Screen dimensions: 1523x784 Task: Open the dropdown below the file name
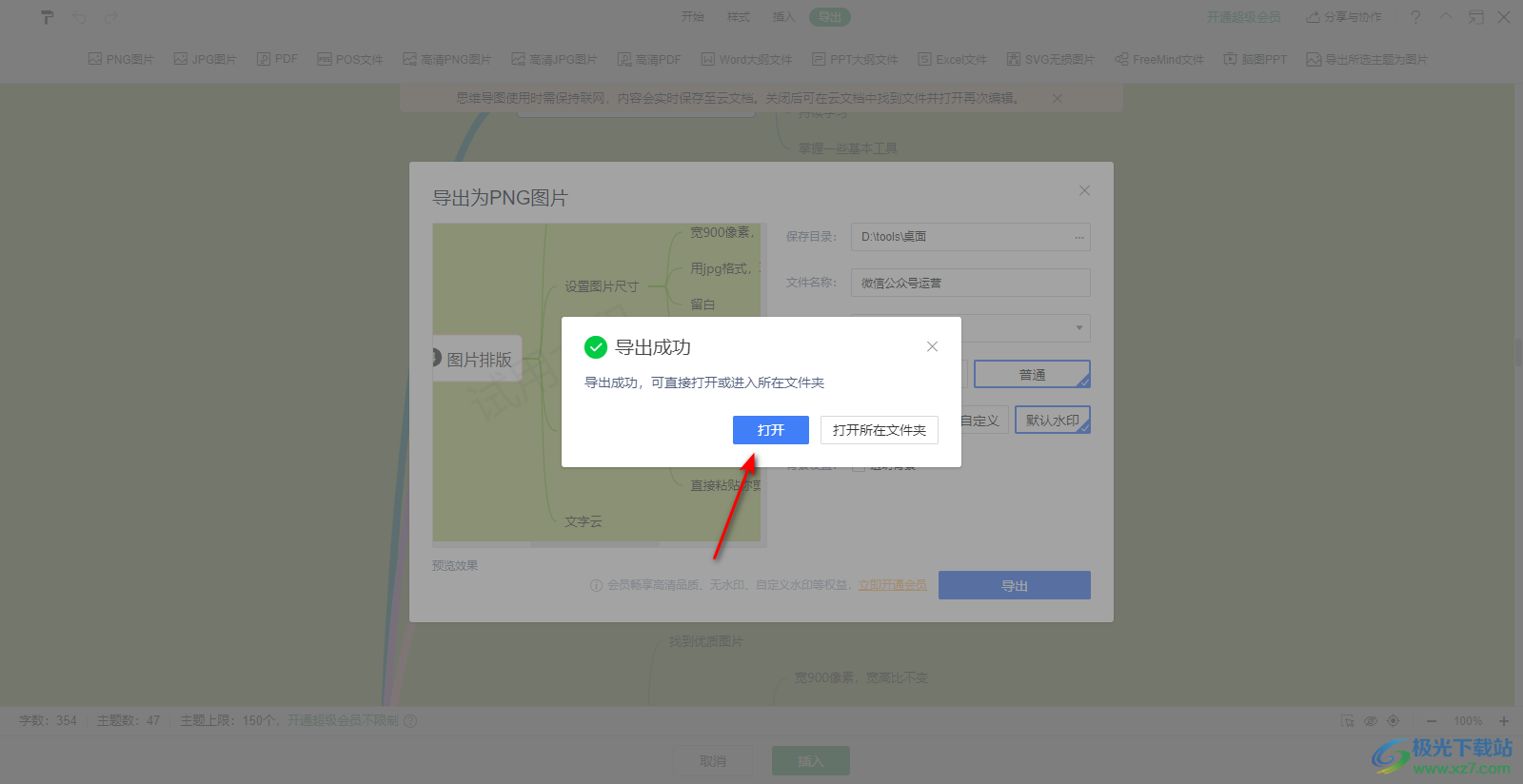pos(1078,328)
